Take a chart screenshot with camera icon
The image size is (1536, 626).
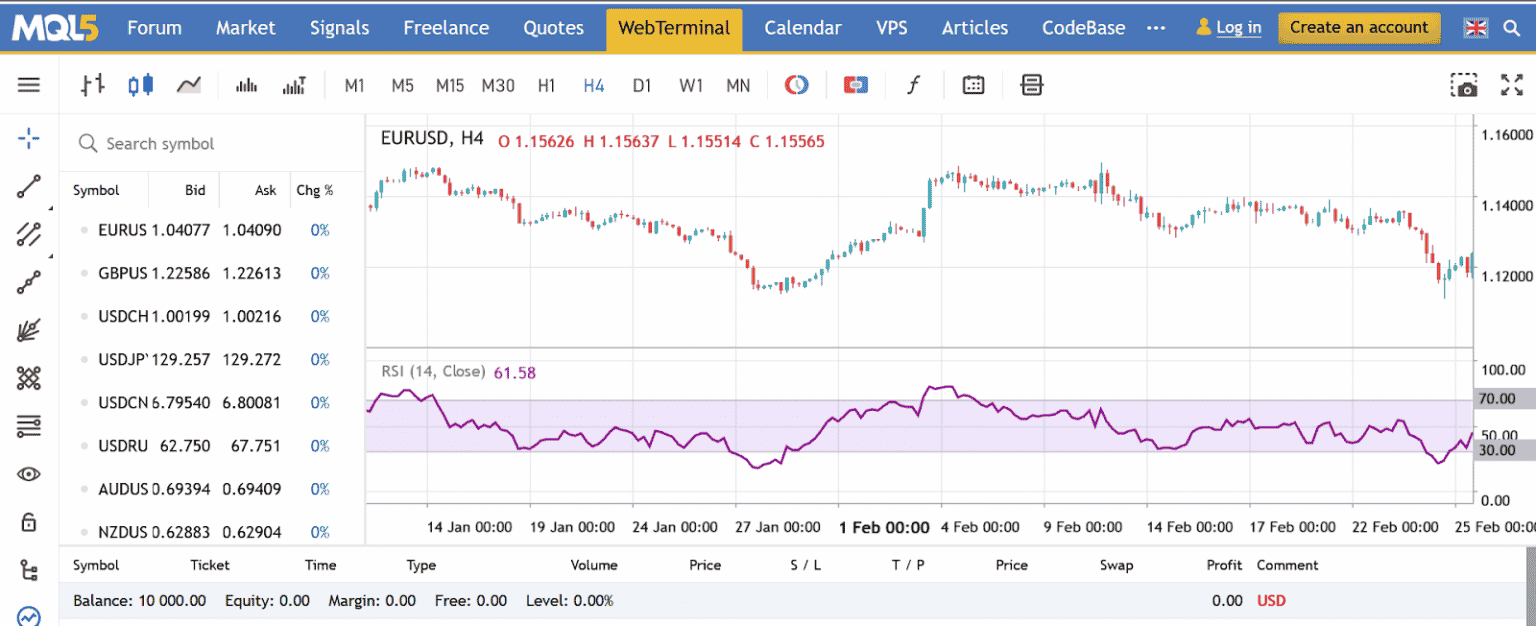coord(1464,85)
